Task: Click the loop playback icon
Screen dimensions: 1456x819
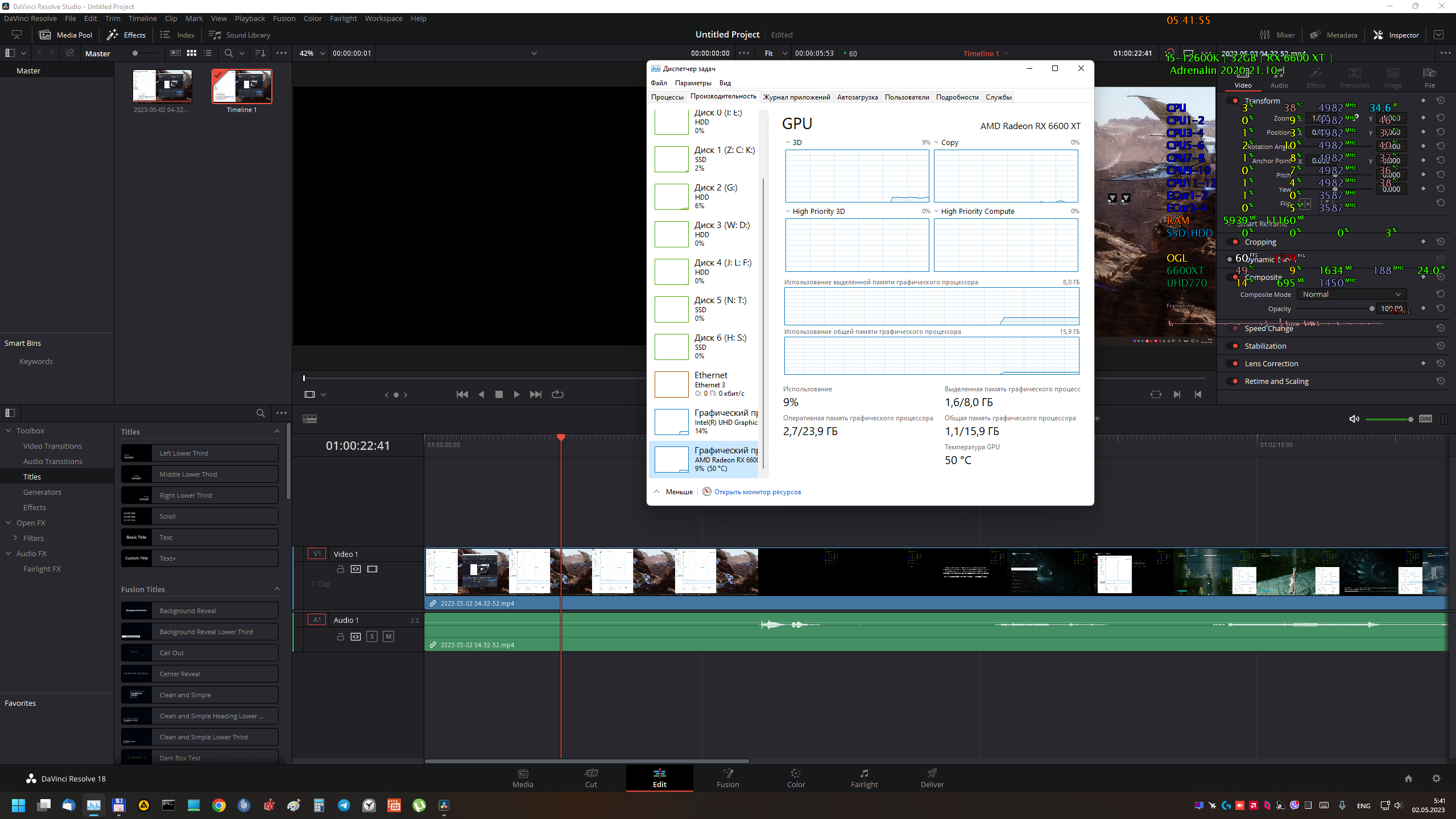Action: click(557, 394)
